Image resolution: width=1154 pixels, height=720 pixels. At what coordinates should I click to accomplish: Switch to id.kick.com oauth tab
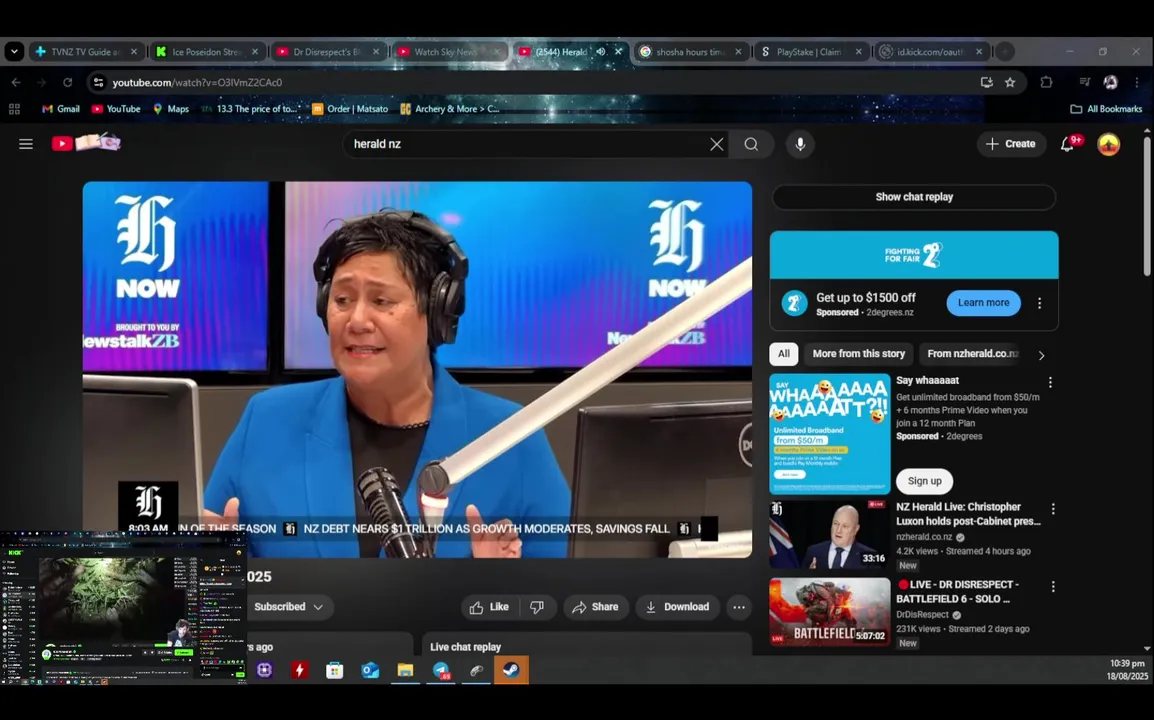pyautogui.click(x=932, y=52)
